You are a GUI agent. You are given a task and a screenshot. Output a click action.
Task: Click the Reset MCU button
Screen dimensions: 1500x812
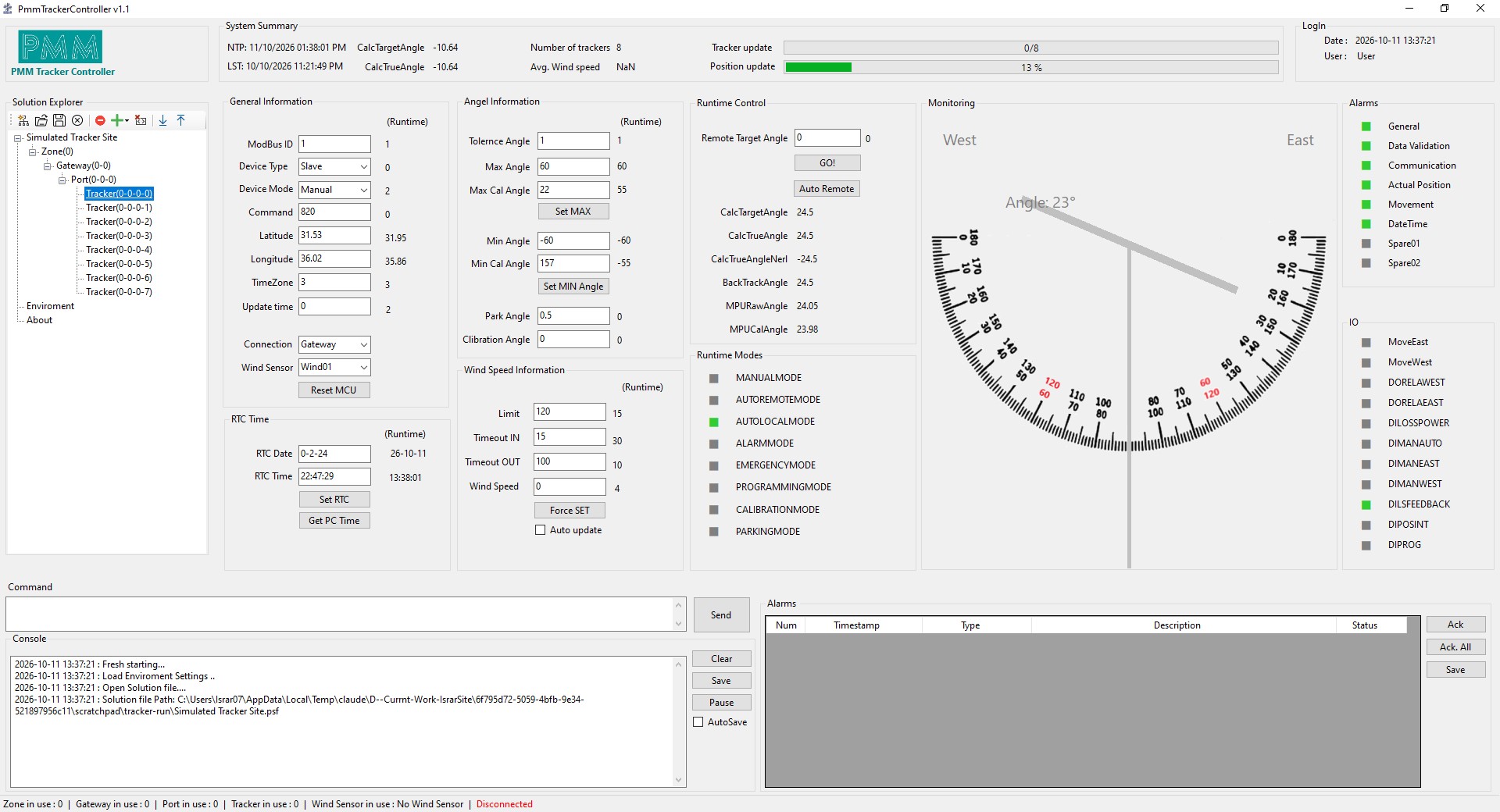click(334, 390)
